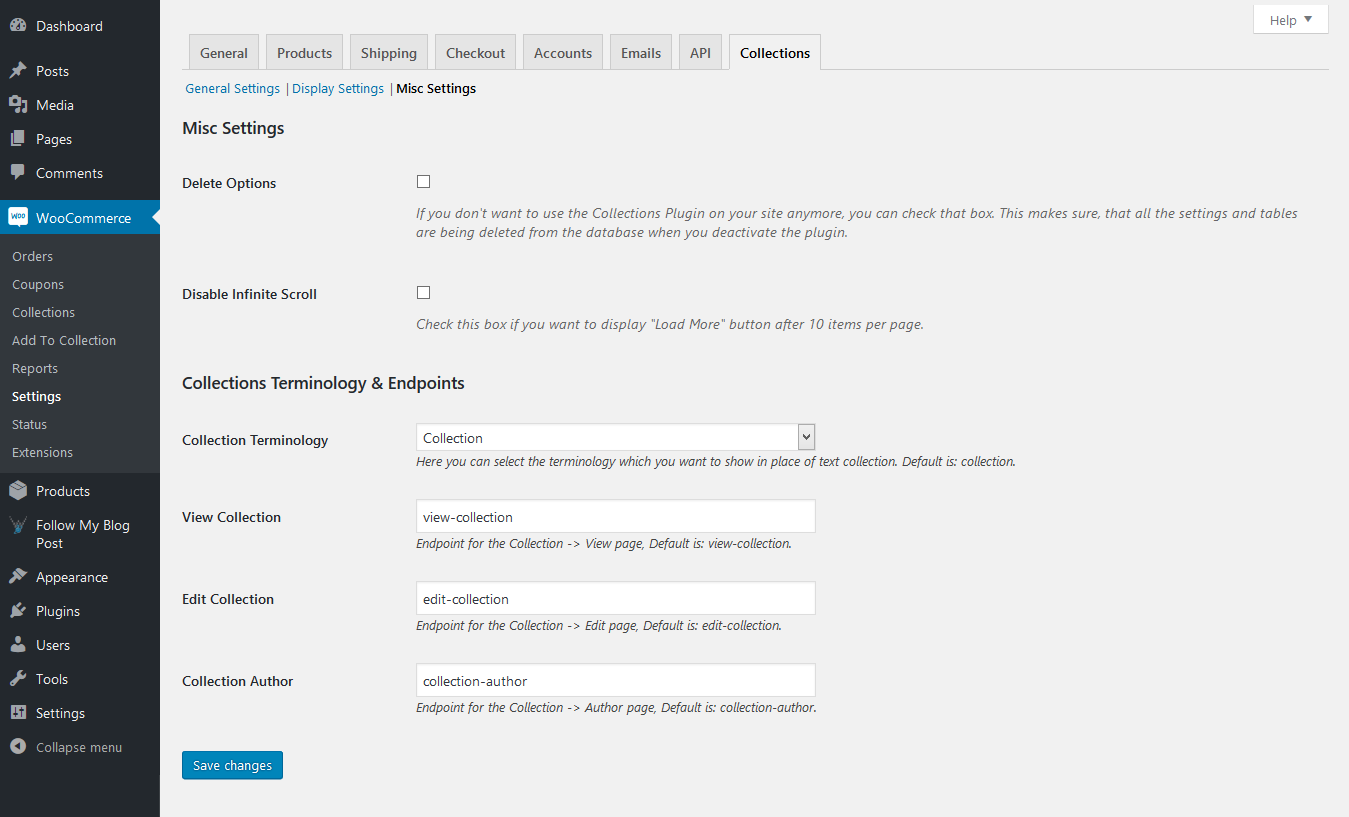Expand the Help dropdown panel
This screenshot has width=1349, height=817.
(x=1290, y=20)
